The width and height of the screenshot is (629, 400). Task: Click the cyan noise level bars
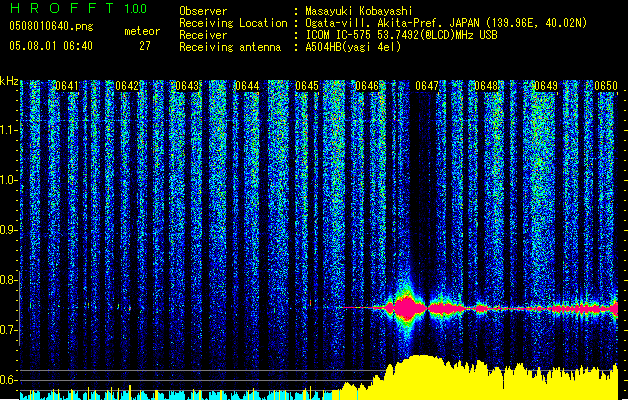point(176,395)
